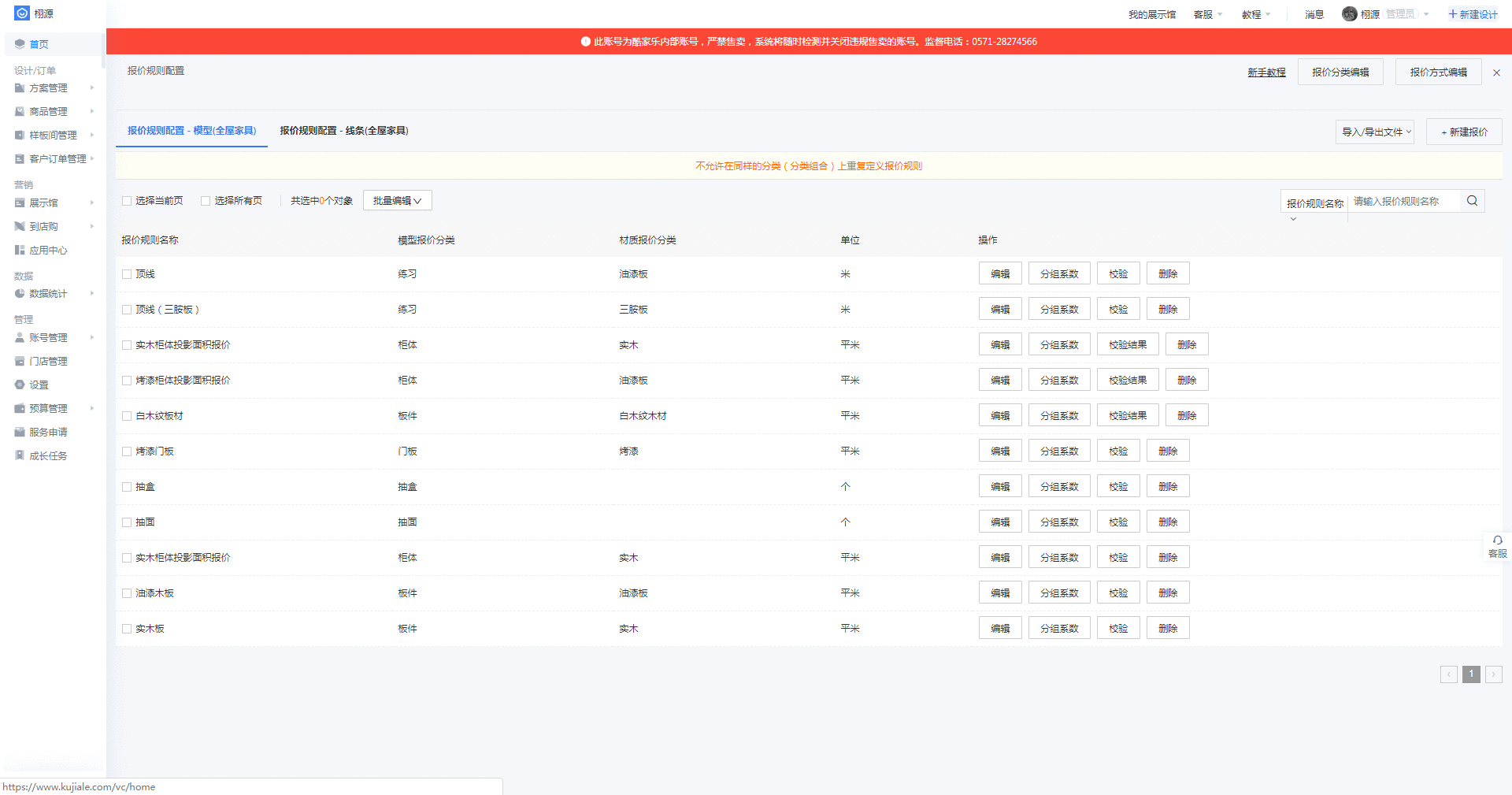Click the 新建报价 button

1464,132
